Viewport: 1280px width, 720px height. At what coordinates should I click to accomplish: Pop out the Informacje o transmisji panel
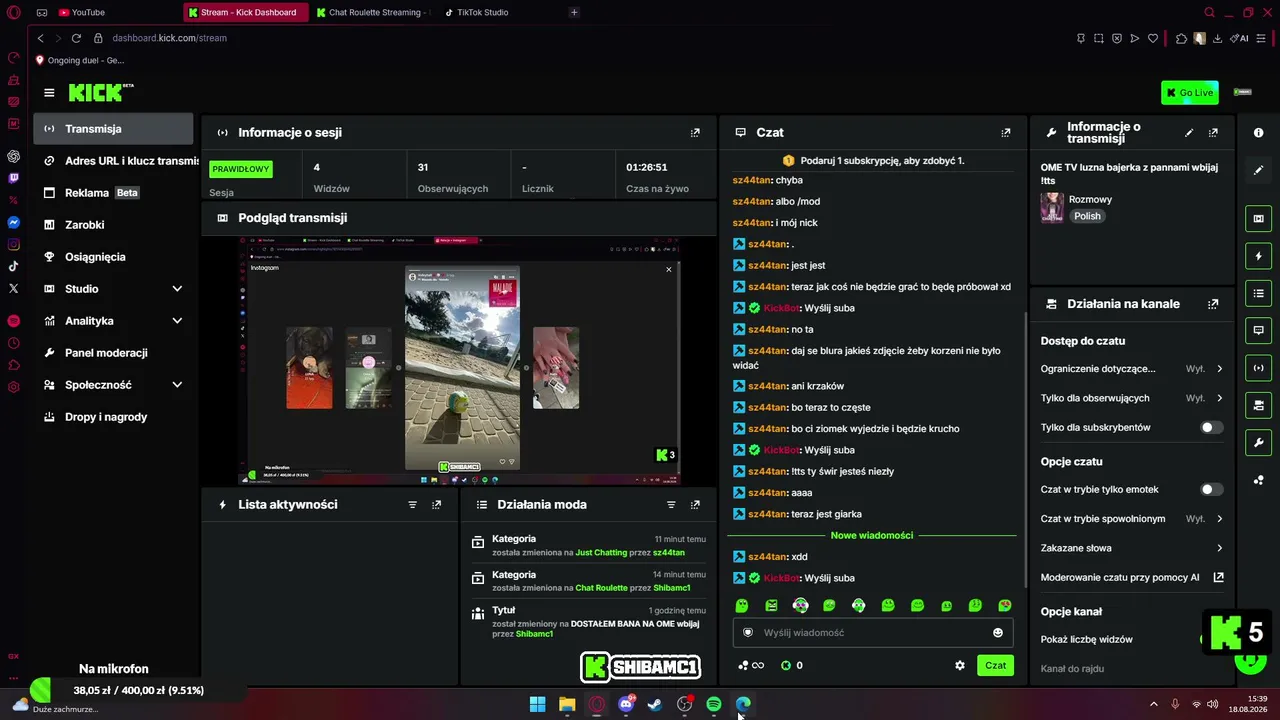point(1213,132)
